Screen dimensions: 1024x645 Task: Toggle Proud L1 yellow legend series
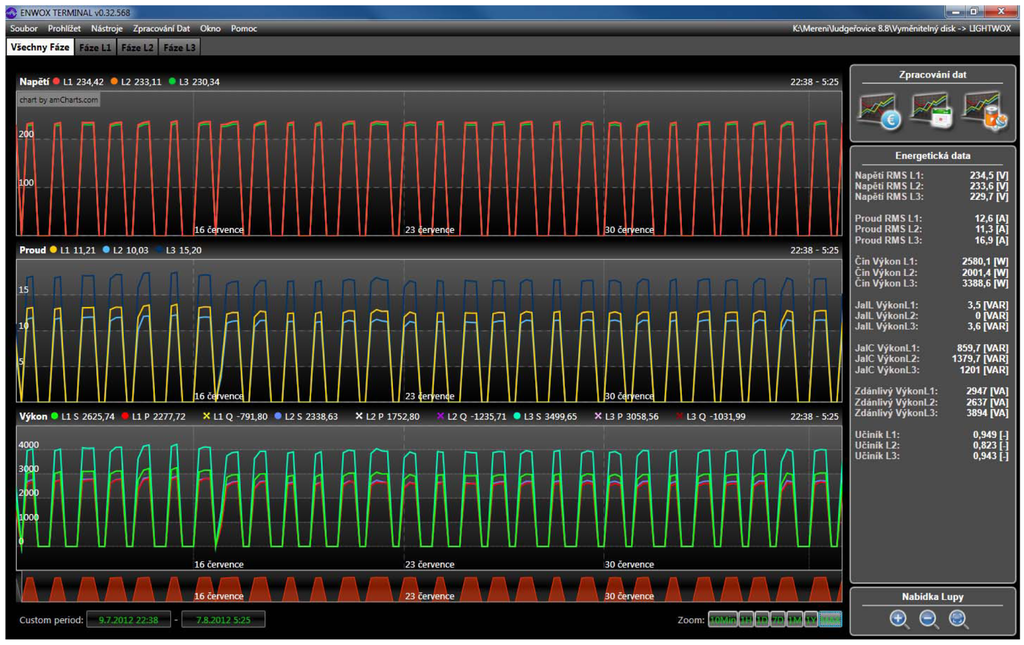coord(52,250)
